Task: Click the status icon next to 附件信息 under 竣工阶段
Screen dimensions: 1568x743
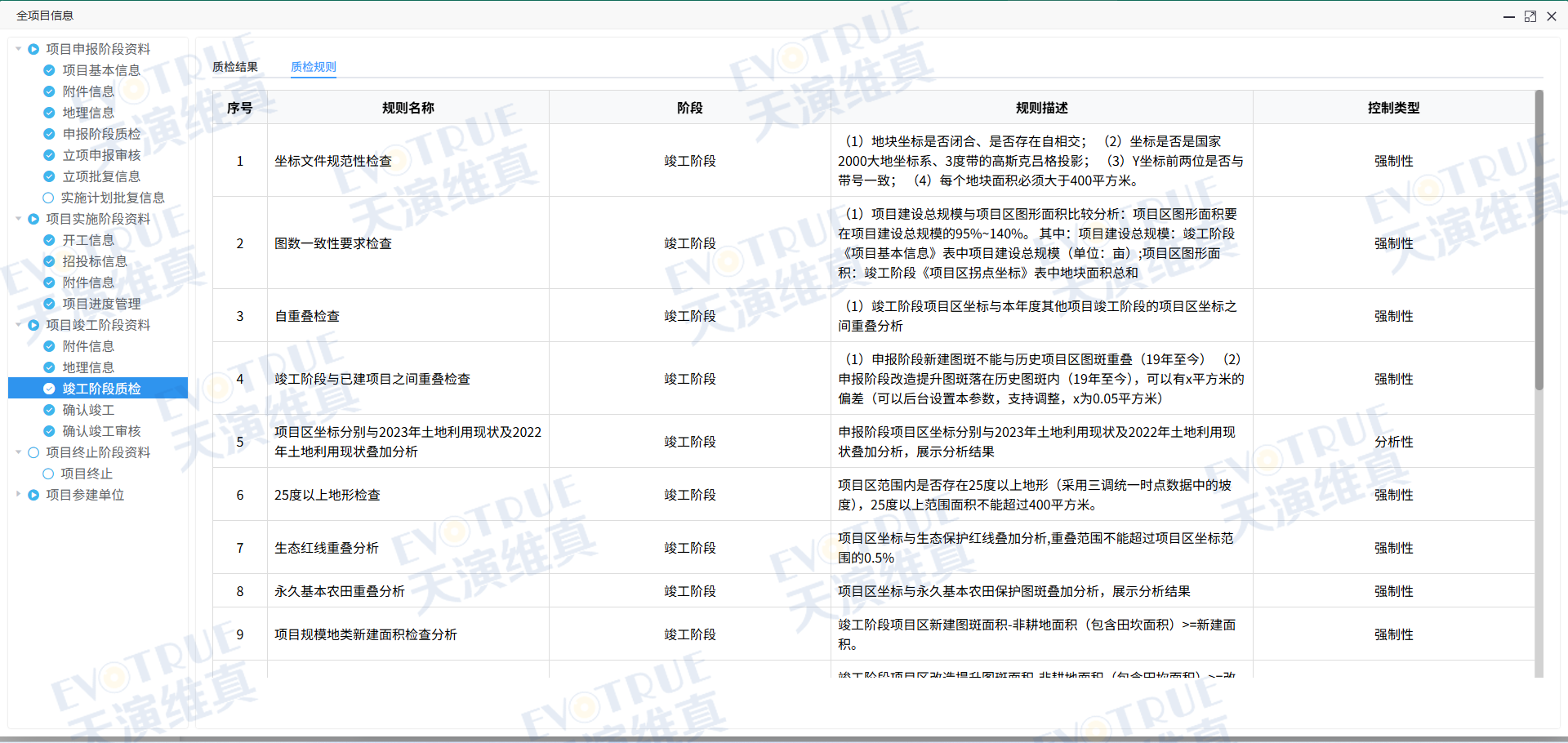Action: click(48, 346)
